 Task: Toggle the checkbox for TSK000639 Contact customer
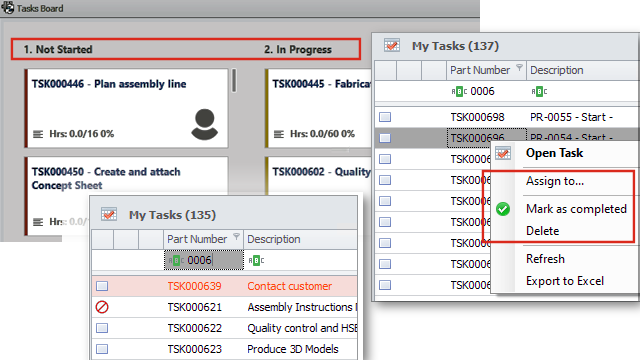(102, 286)
